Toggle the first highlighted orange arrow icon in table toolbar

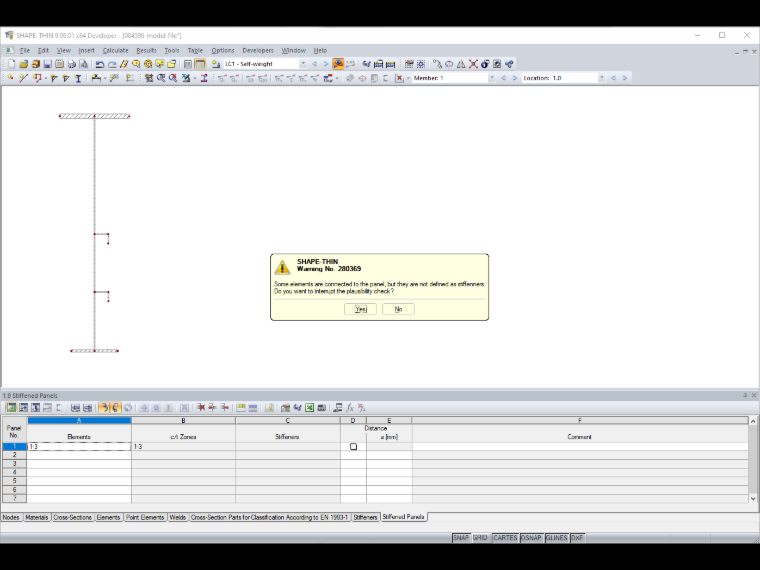[104, 408]
